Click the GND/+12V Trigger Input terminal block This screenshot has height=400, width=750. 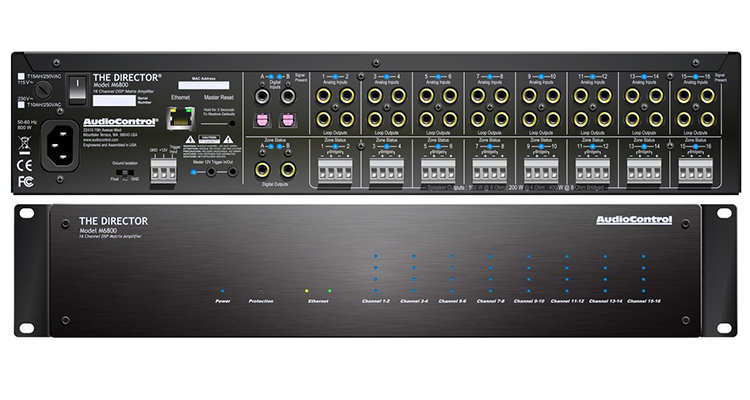coord(163,170)
